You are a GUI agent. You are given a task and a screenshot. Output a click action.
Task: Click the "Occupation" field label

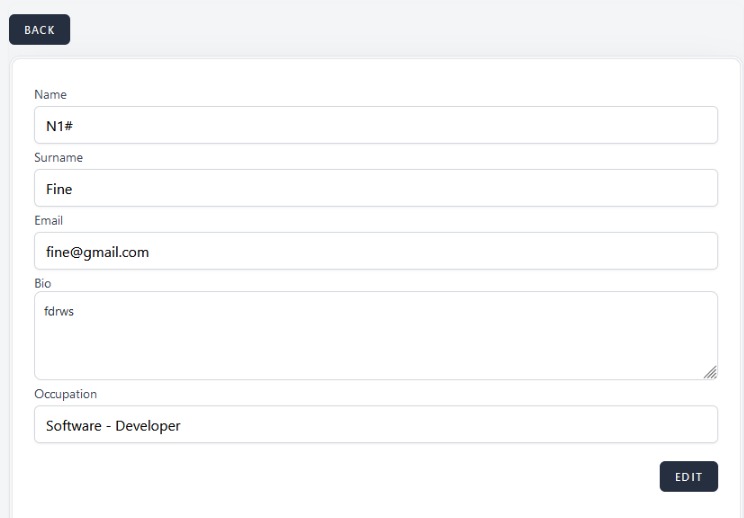coord(65,394)
